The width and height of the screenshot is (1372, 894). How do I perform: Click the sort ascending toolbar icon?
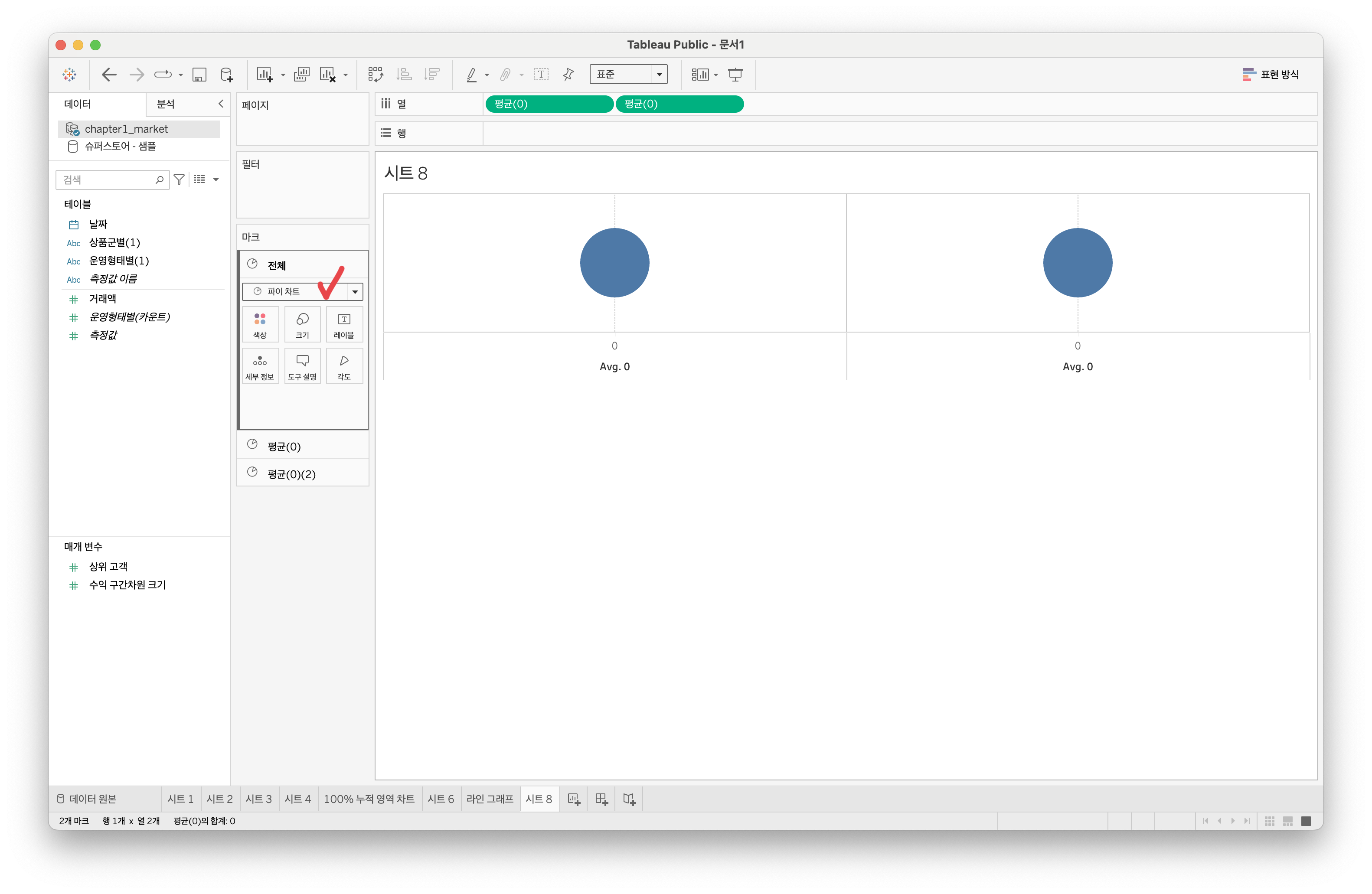404,75
